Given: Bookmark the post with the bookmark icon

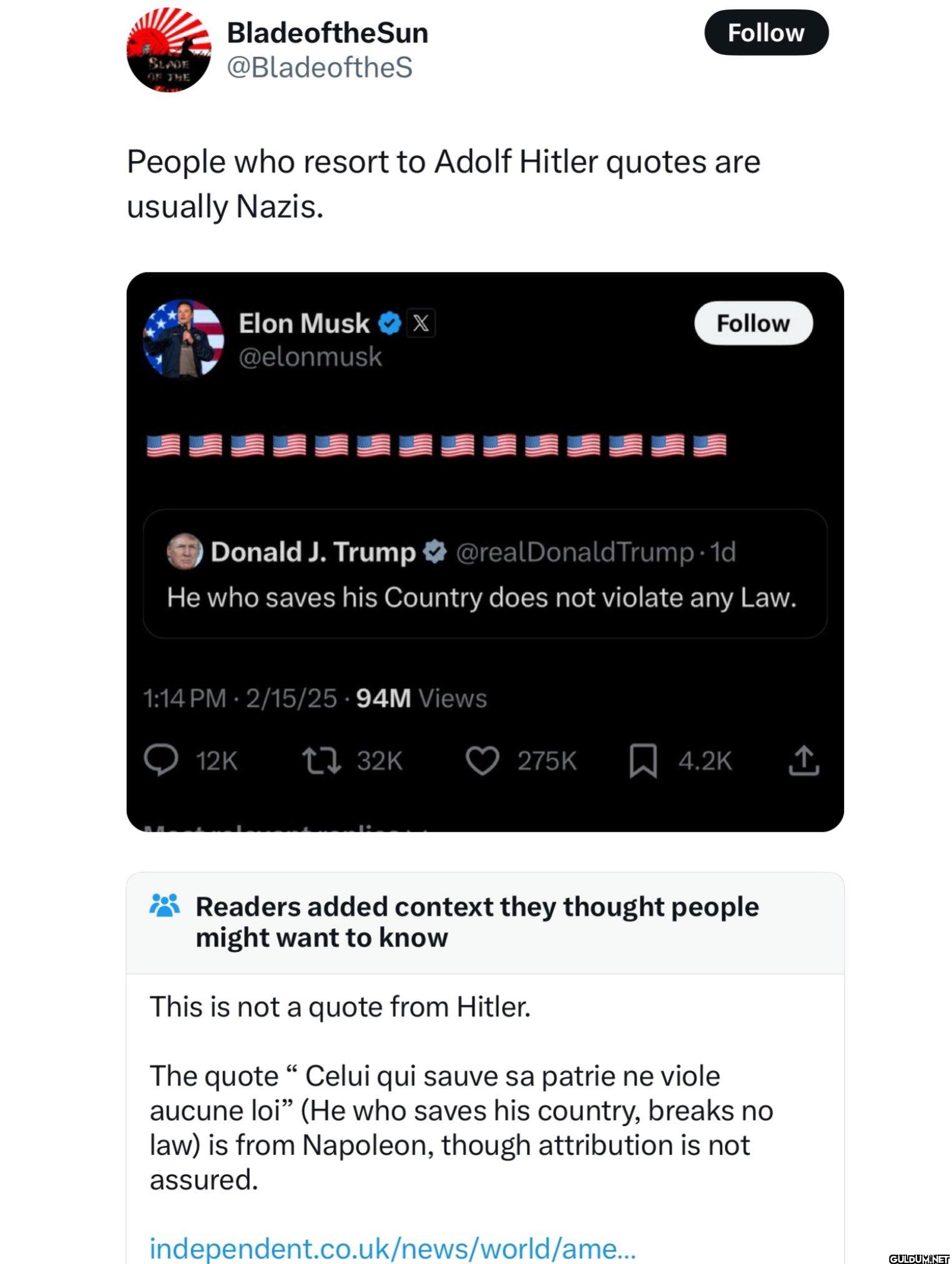Looking at the screenshot, I should pyautogui.click(x=643, y=761).
